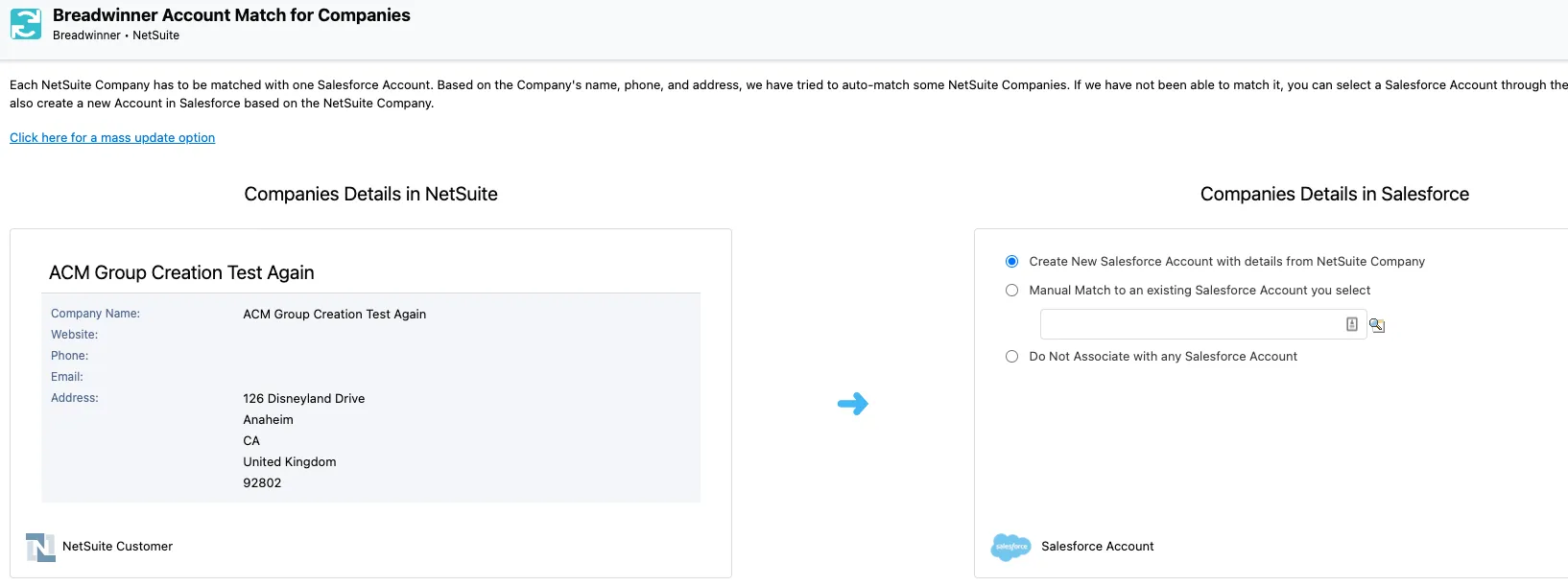Click the icon inside the account lookup field

coord(1351,324)
